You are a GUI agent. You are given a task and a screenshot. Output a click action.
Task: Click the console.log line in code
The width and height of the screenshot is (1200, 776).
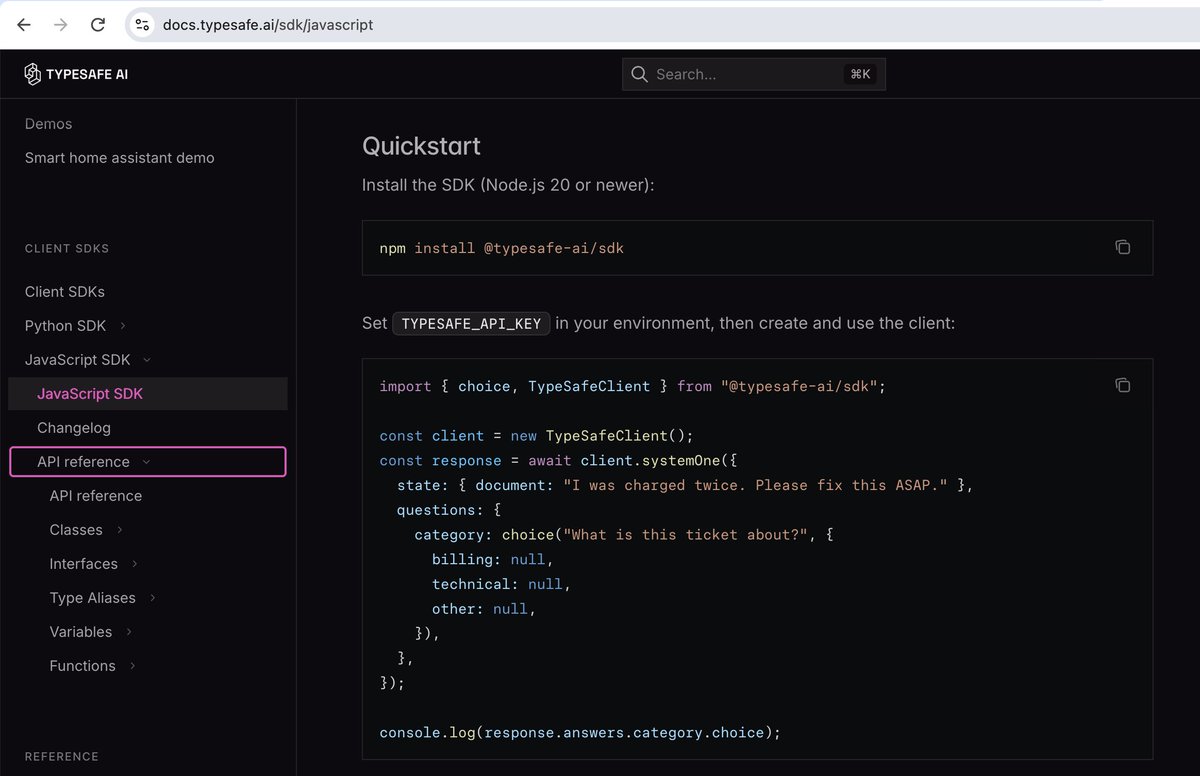[580, 733]
